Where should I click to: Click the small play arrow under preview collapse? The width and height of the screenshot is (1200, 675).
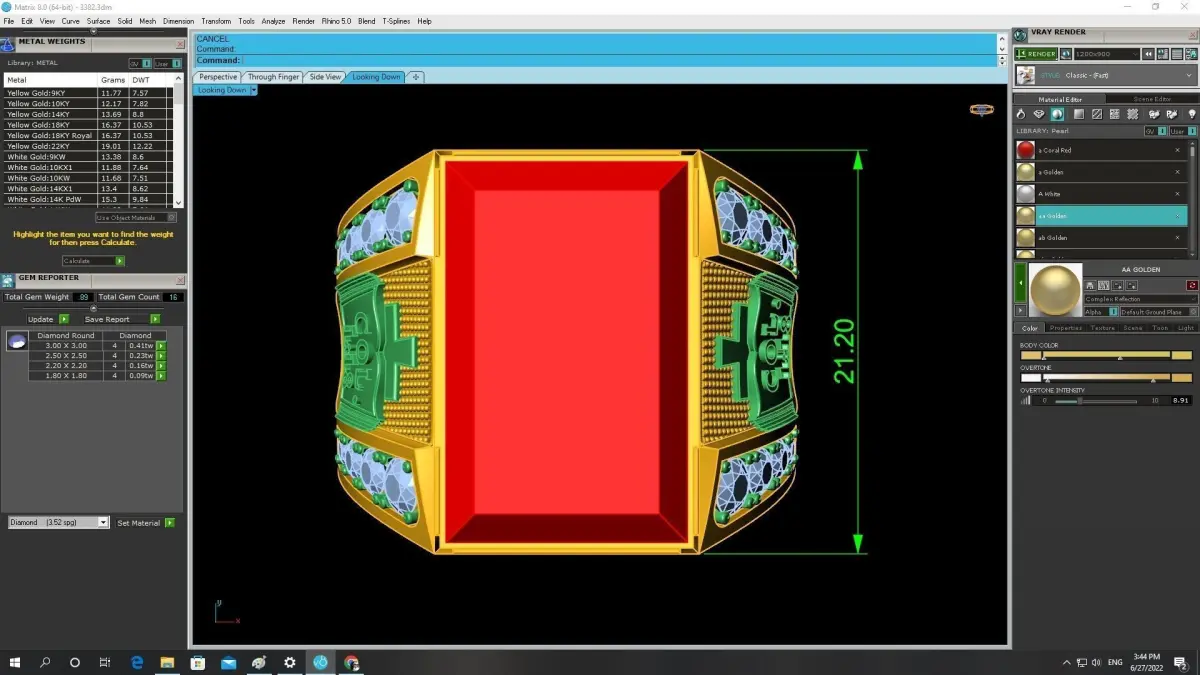click(1020, 312)
